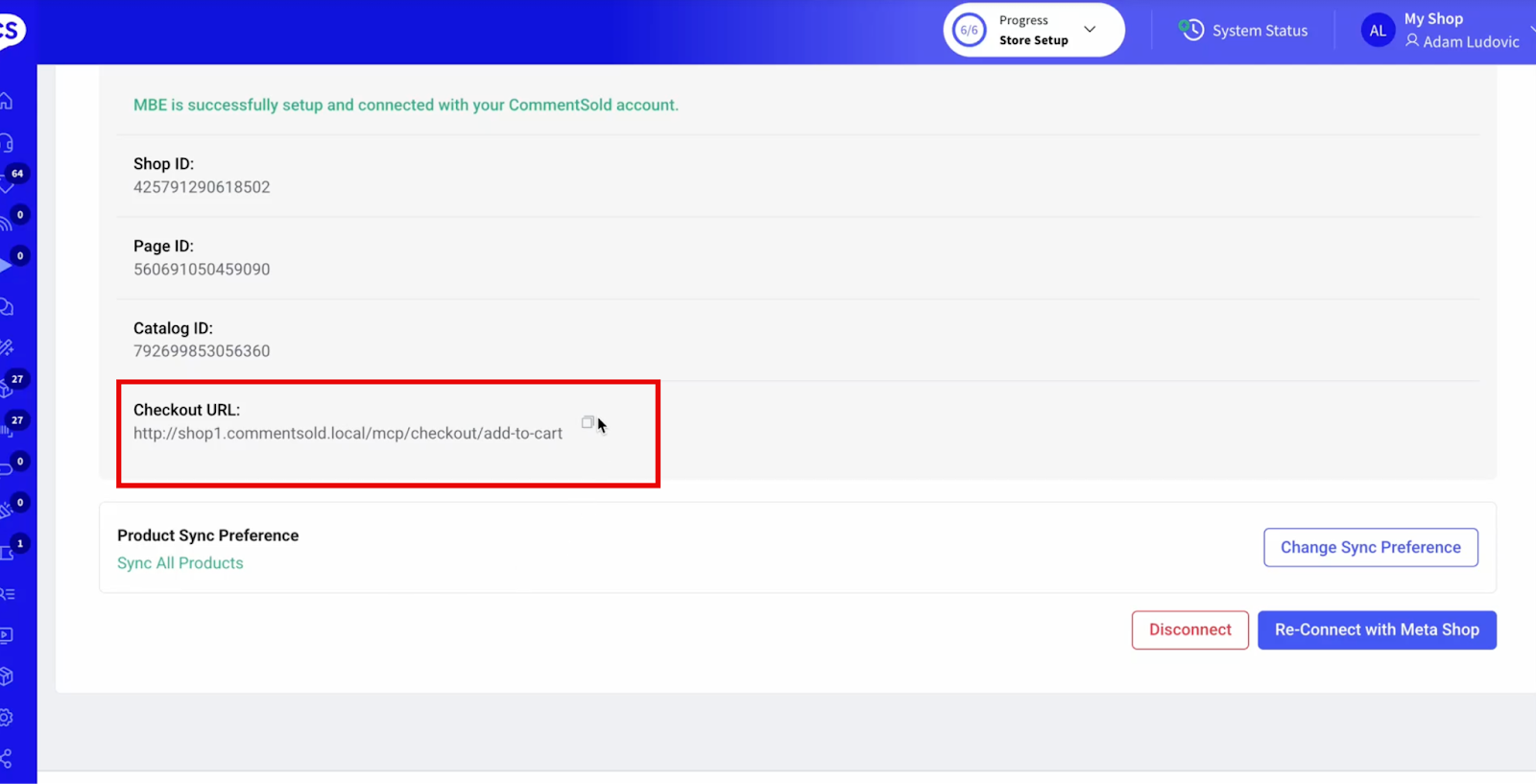Click the Sync All Products link

180,563
